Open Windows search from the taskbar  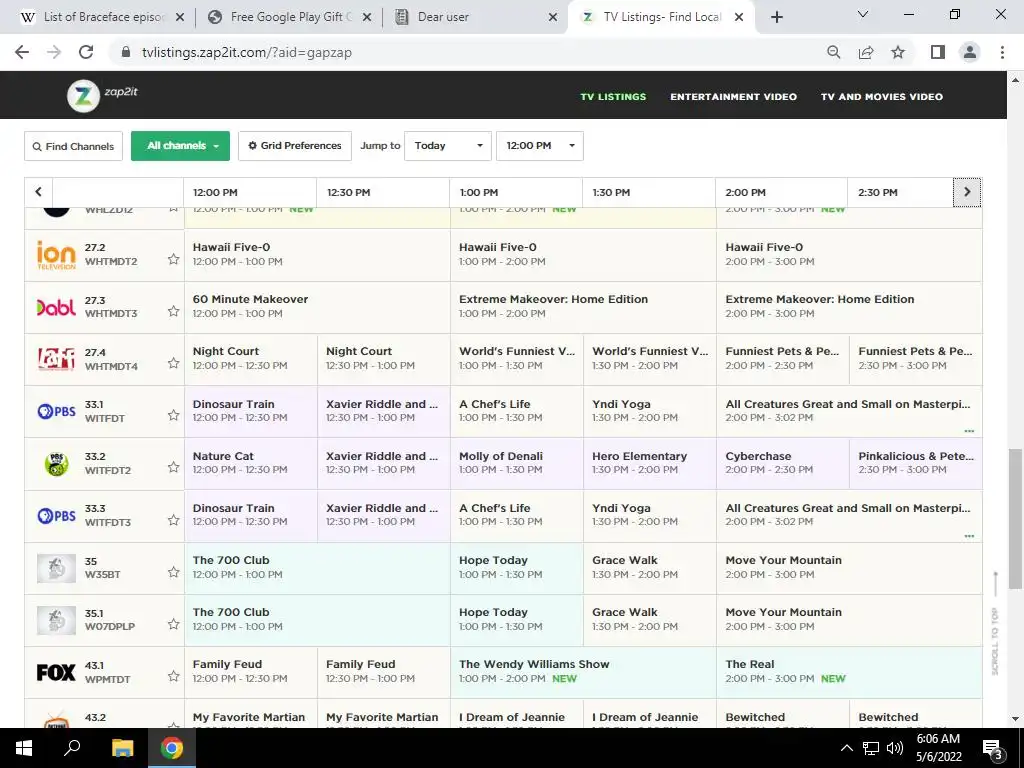coord(72,748)
